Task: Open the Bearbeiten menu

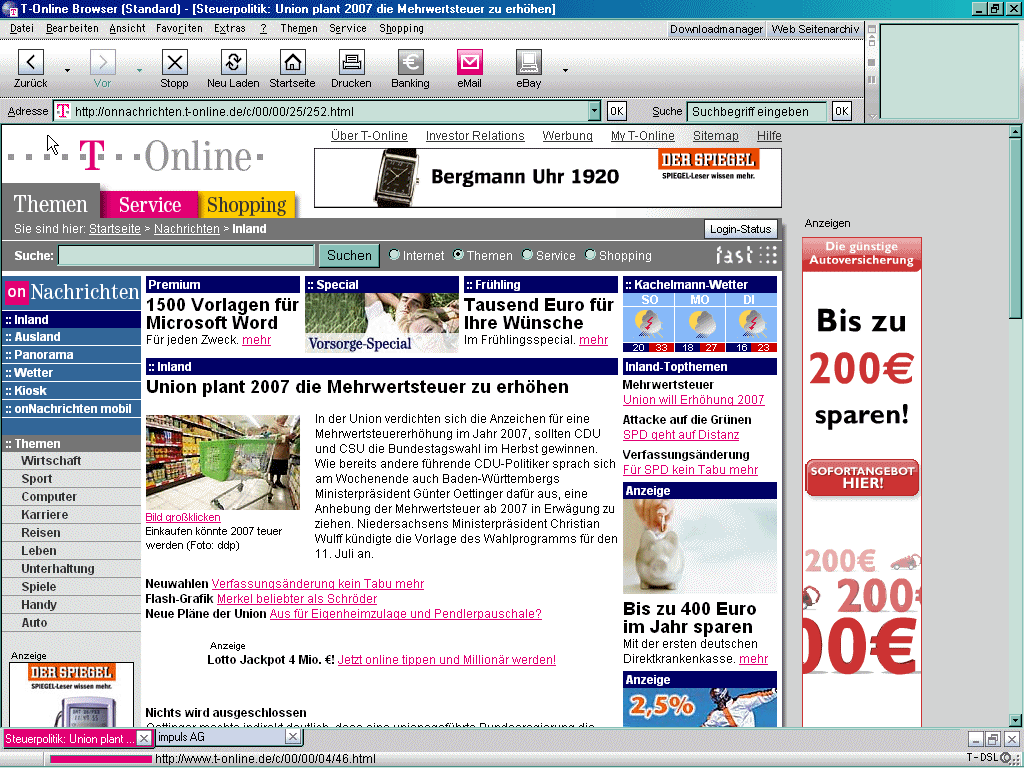Action: coord(72,28)
